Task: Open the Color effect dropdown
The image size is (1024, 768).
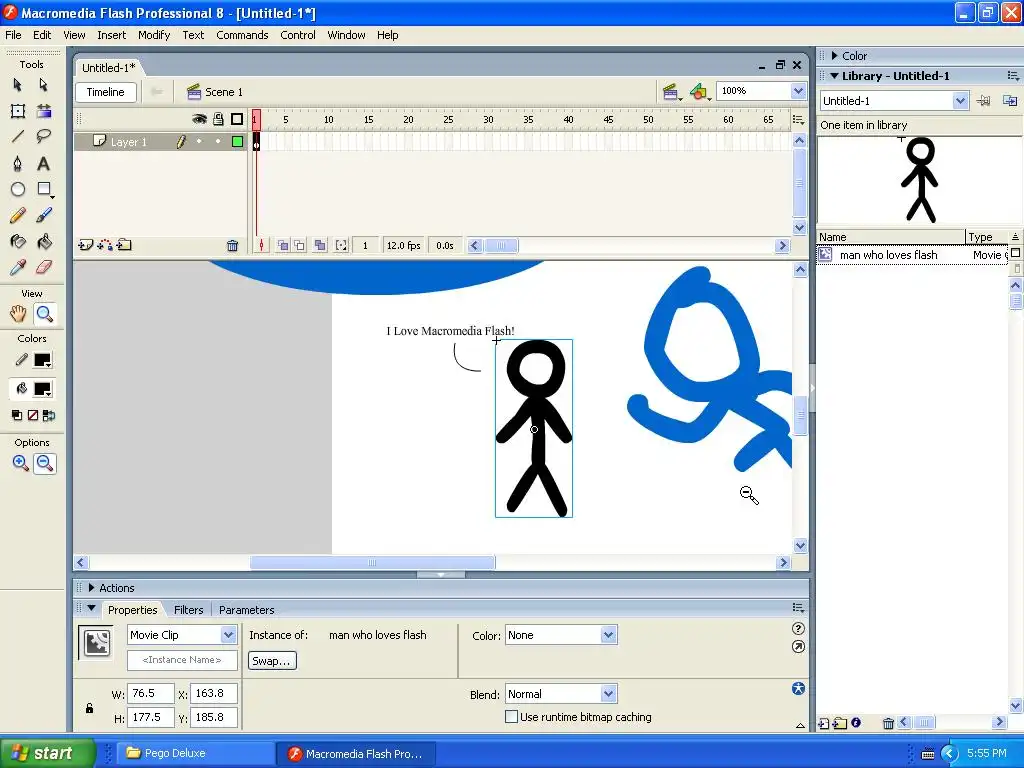Action: (608, 635)
